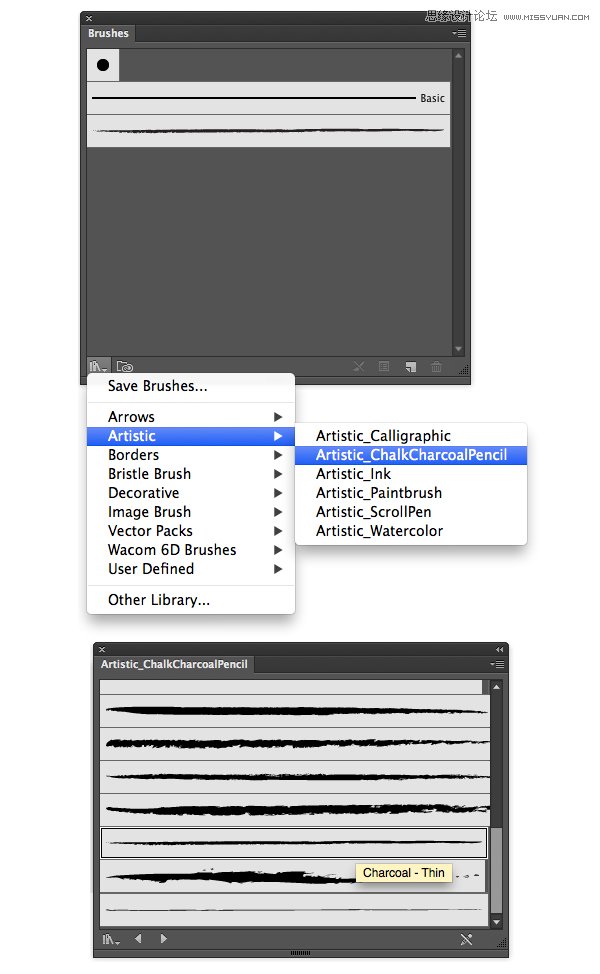Open Brush Libraries Menu in ChalkCharcoalPencil panel

pyautogui.click(x=111, y=939)
